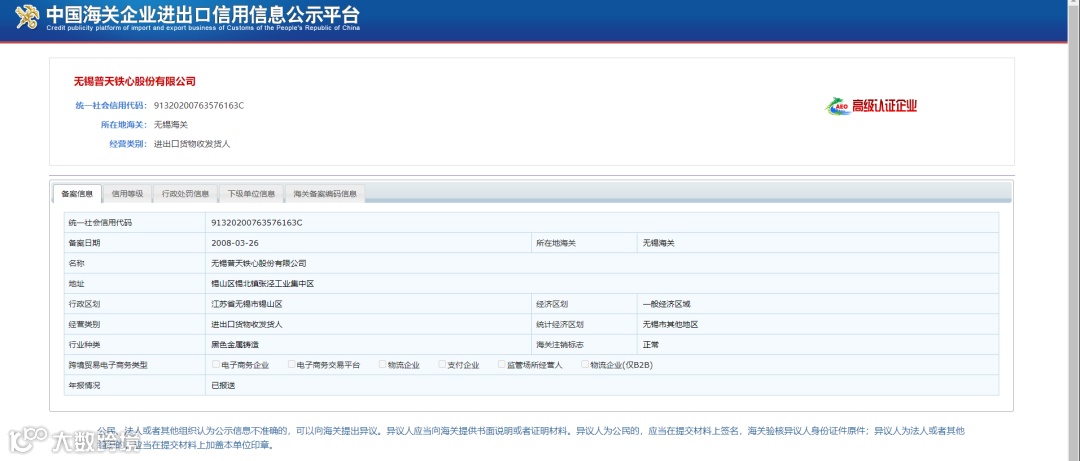Open the 行政处罚信息 tab
Screen dimensions: 1080x461
pyautogui.click(x=185, y=194)
